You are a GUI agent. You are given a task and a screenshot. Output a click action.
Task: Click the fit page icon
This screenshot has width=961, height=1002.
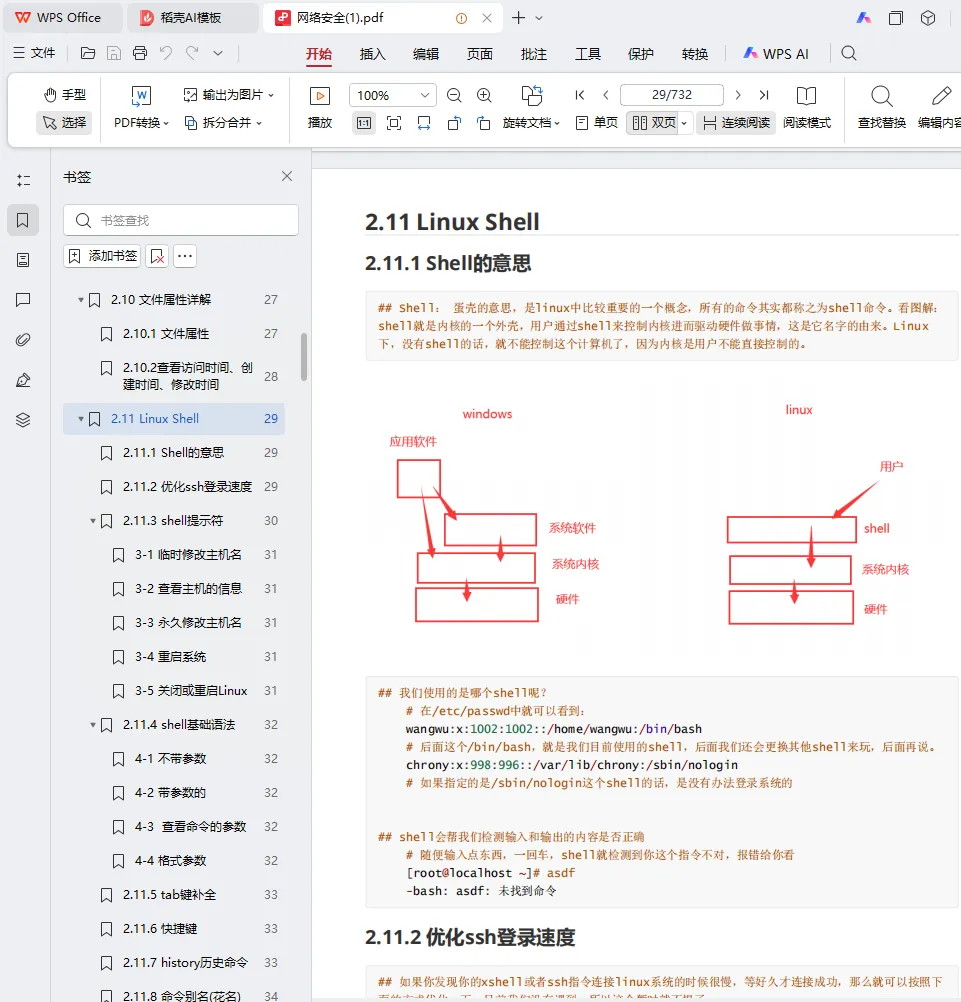(394, 123)
